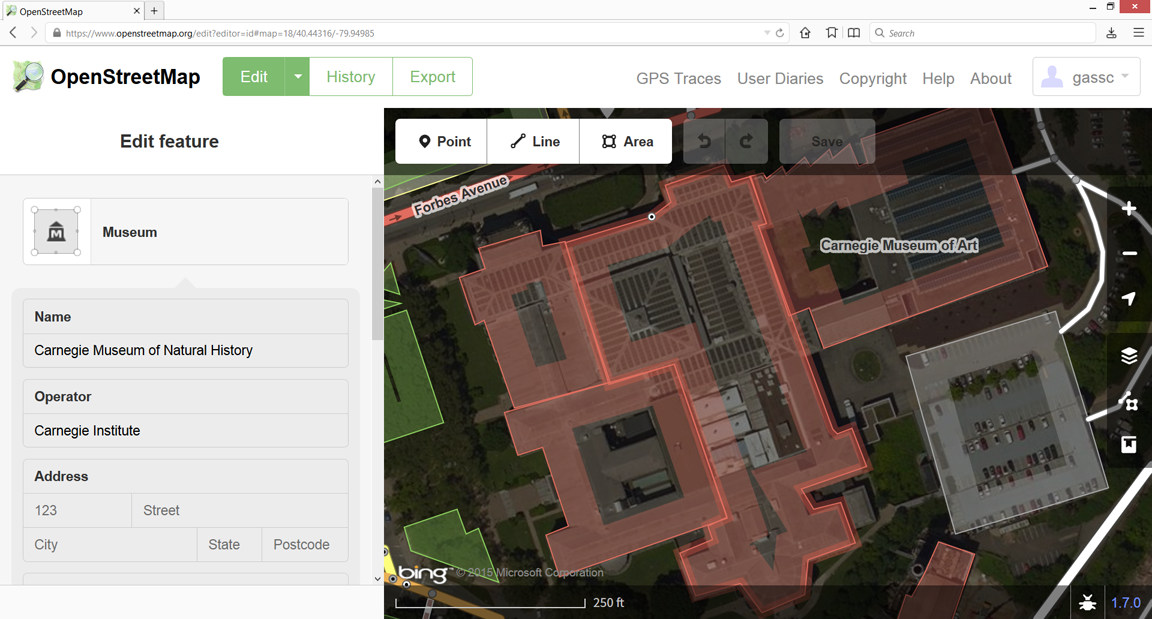Zoom out on the map
Viewport: 1152px width, 619px height.
coord(1129,253)
